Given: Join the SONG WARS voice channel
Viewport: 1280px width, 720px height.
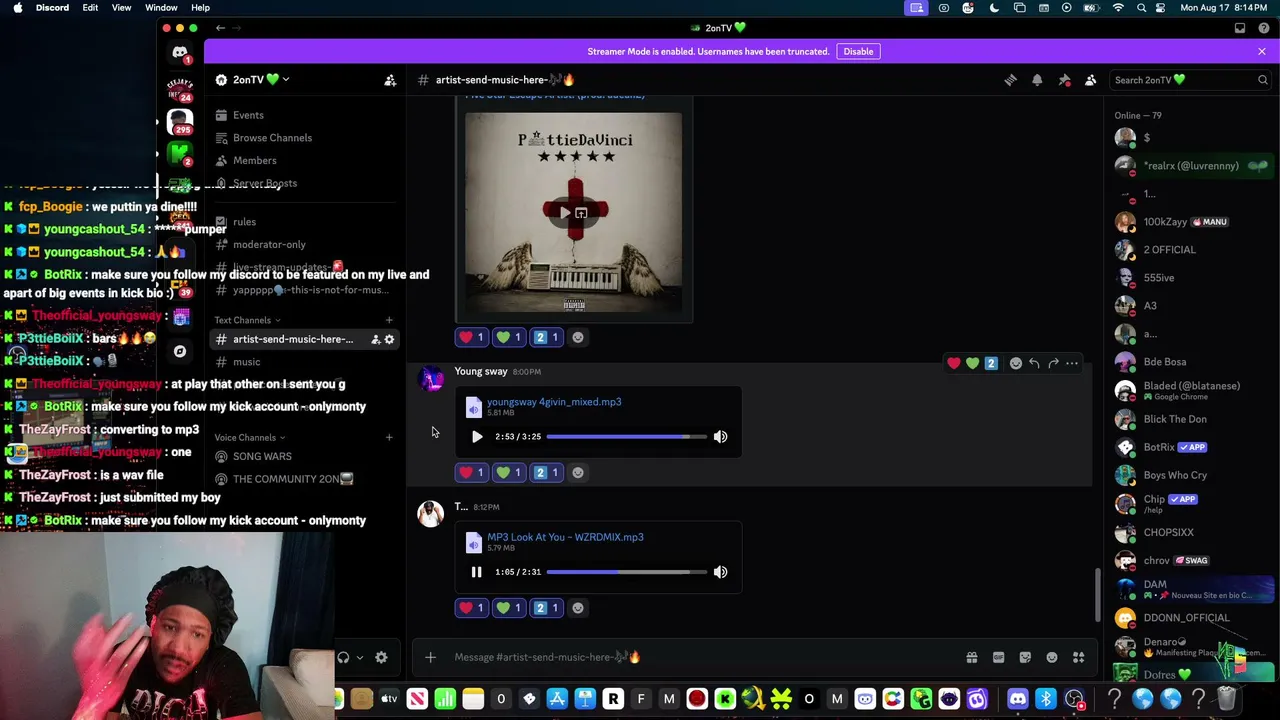Looking at the screenshot, I should pyautogui.click(x=262, y=456).
